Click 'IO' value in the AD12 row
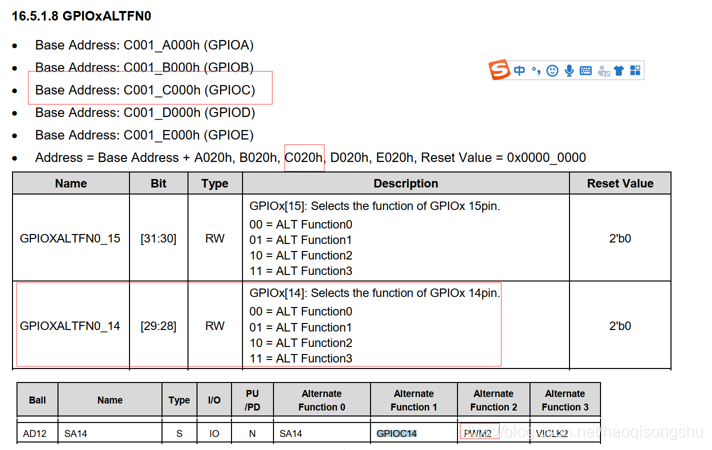712x450 pixels. point(214,434)
